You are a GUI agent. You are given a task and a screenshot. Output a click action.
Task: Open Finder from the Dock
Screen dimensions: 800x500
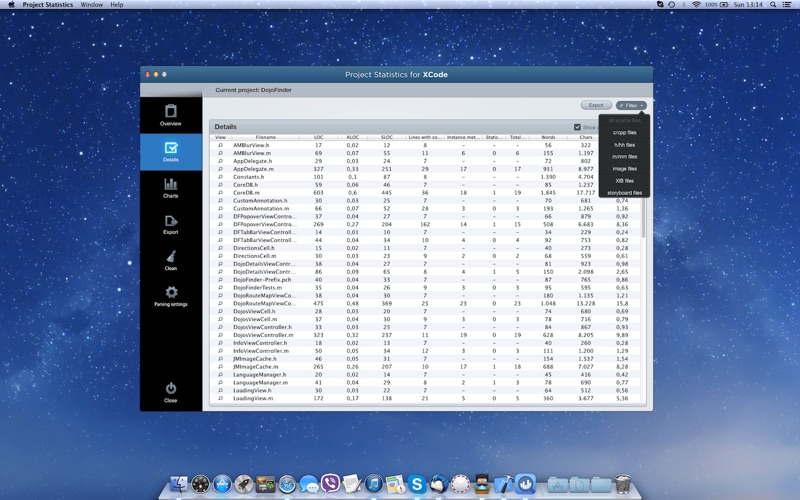click(179, 484)
